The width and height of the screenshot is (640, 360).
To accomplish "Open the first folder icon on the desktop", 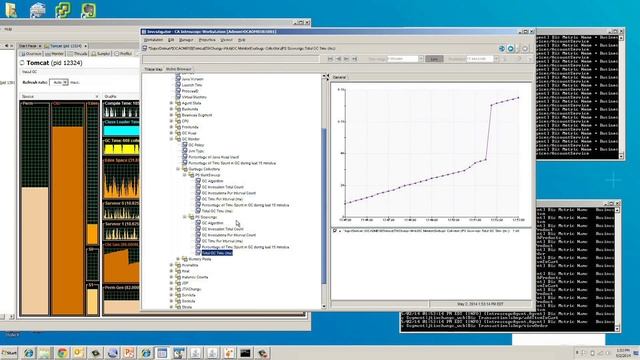I will [x=11, y=10].
